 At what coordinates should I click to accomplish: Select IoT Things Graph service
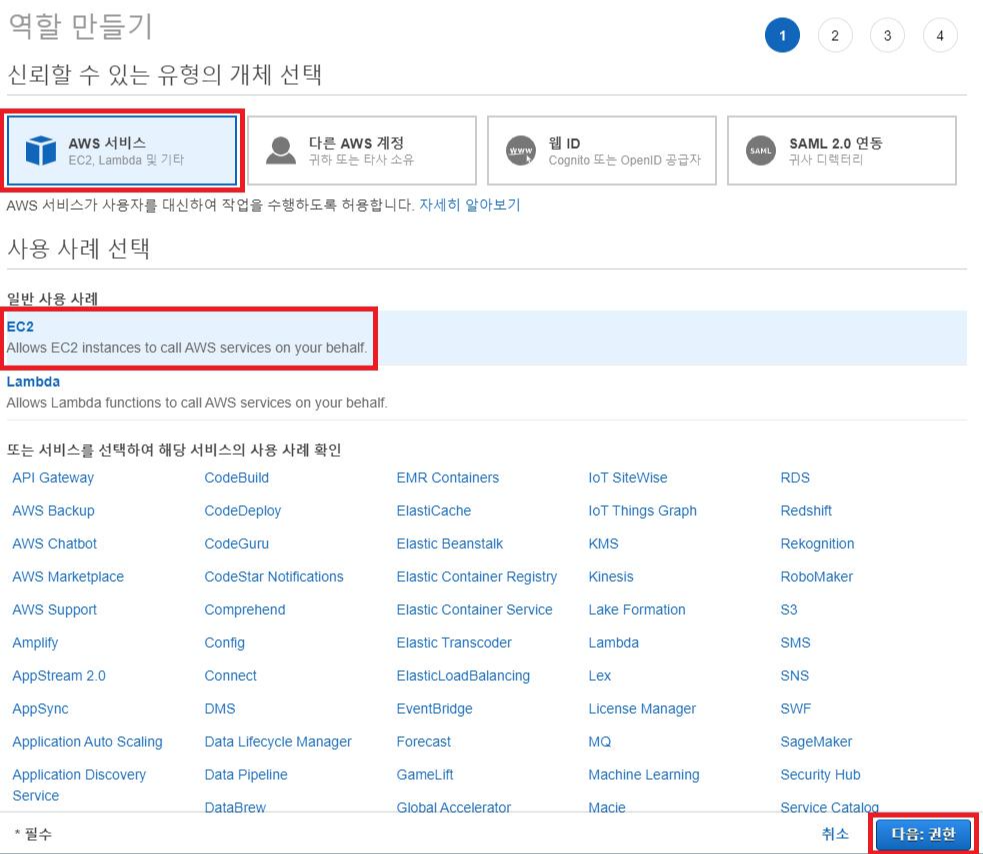(x=642, y=510)
